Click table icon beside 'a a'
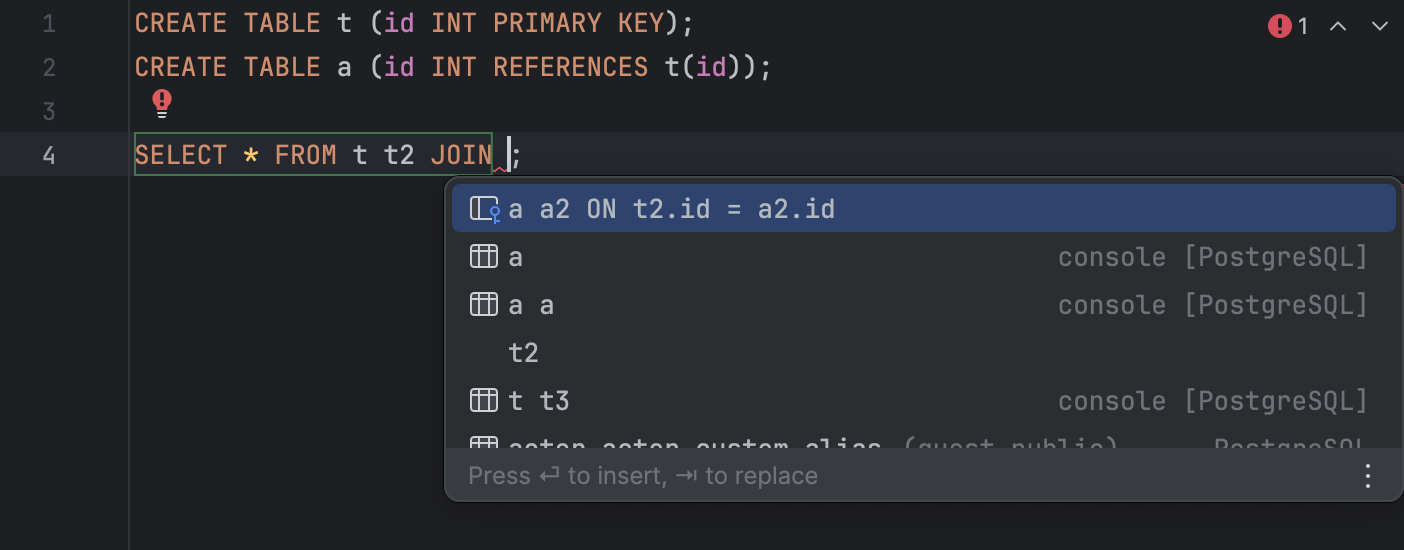The image size is (1404, 550). pos(484,305)
